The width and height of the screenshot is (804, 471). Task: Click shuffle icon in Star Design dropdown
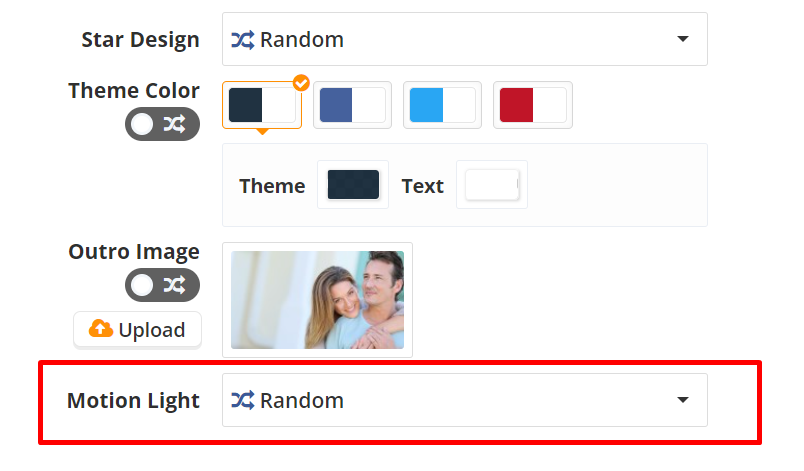coord(243,40)
